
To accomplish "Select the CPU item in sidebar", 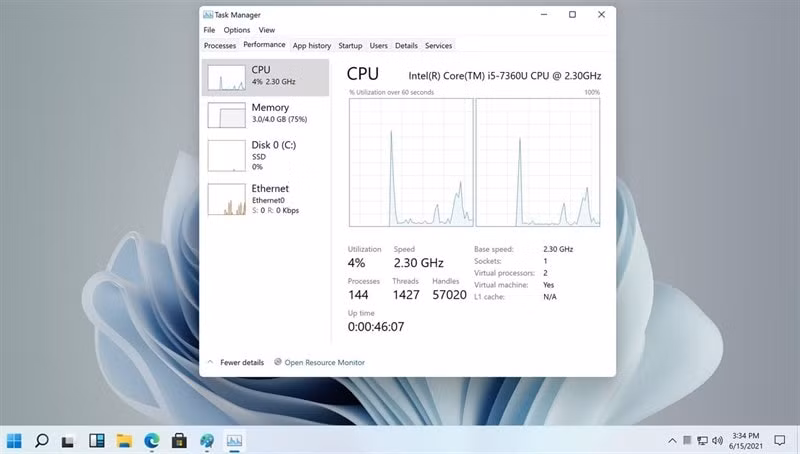I will pos(265,78).
